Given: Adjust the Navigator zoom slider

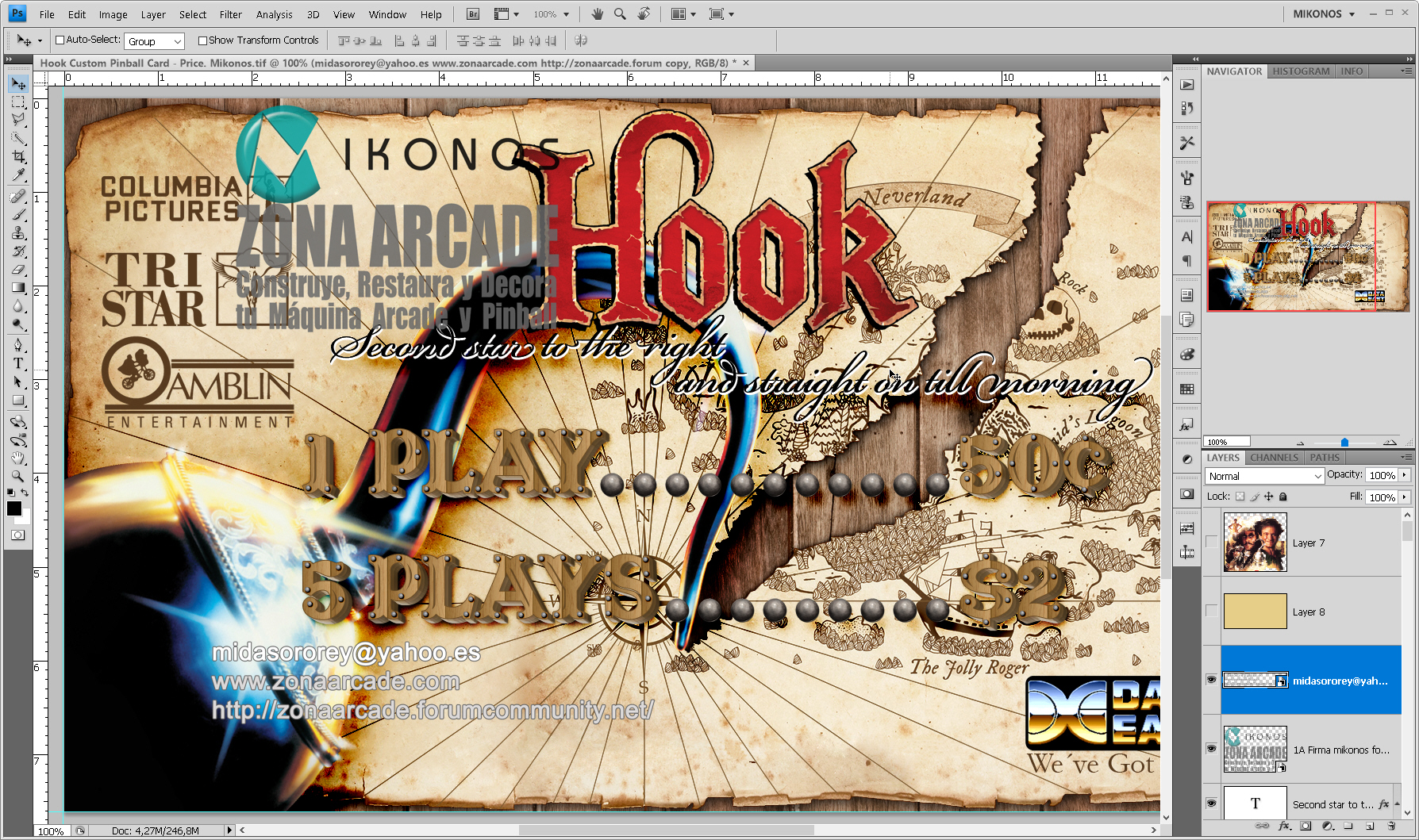Looking at the screenshot, I should [x=1344, y=443].
